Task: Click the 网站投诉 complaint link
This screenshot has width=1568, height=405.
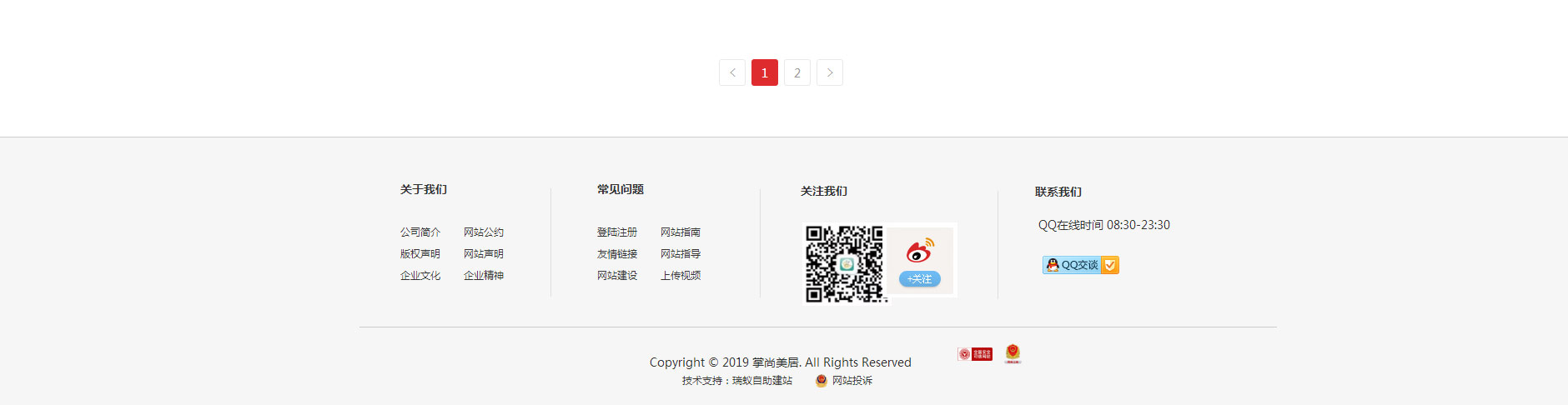Action: [852, 381]
